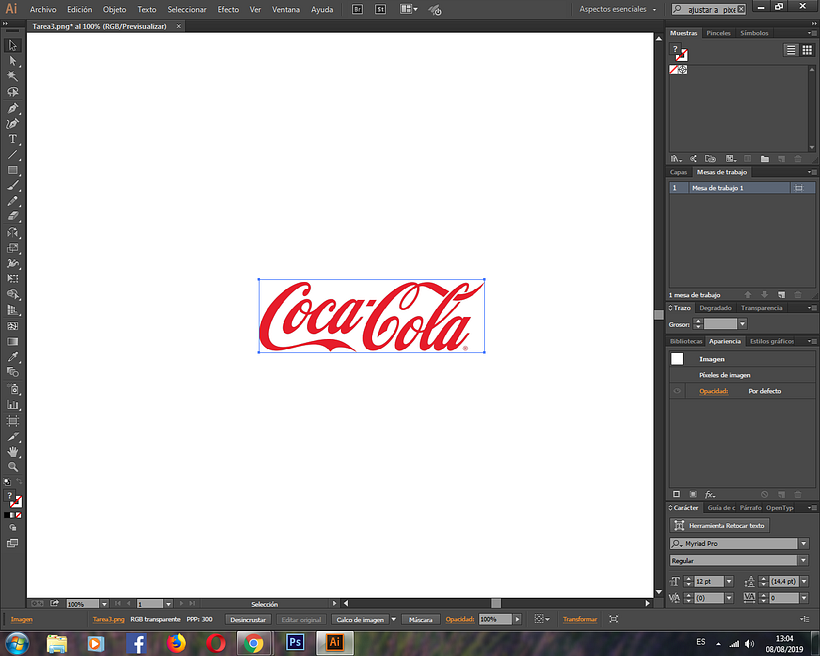This screenshot has width=820, height=656.
Task: Toggle visibility eye for Opacidad attribute
Action: tap(677, 391)
